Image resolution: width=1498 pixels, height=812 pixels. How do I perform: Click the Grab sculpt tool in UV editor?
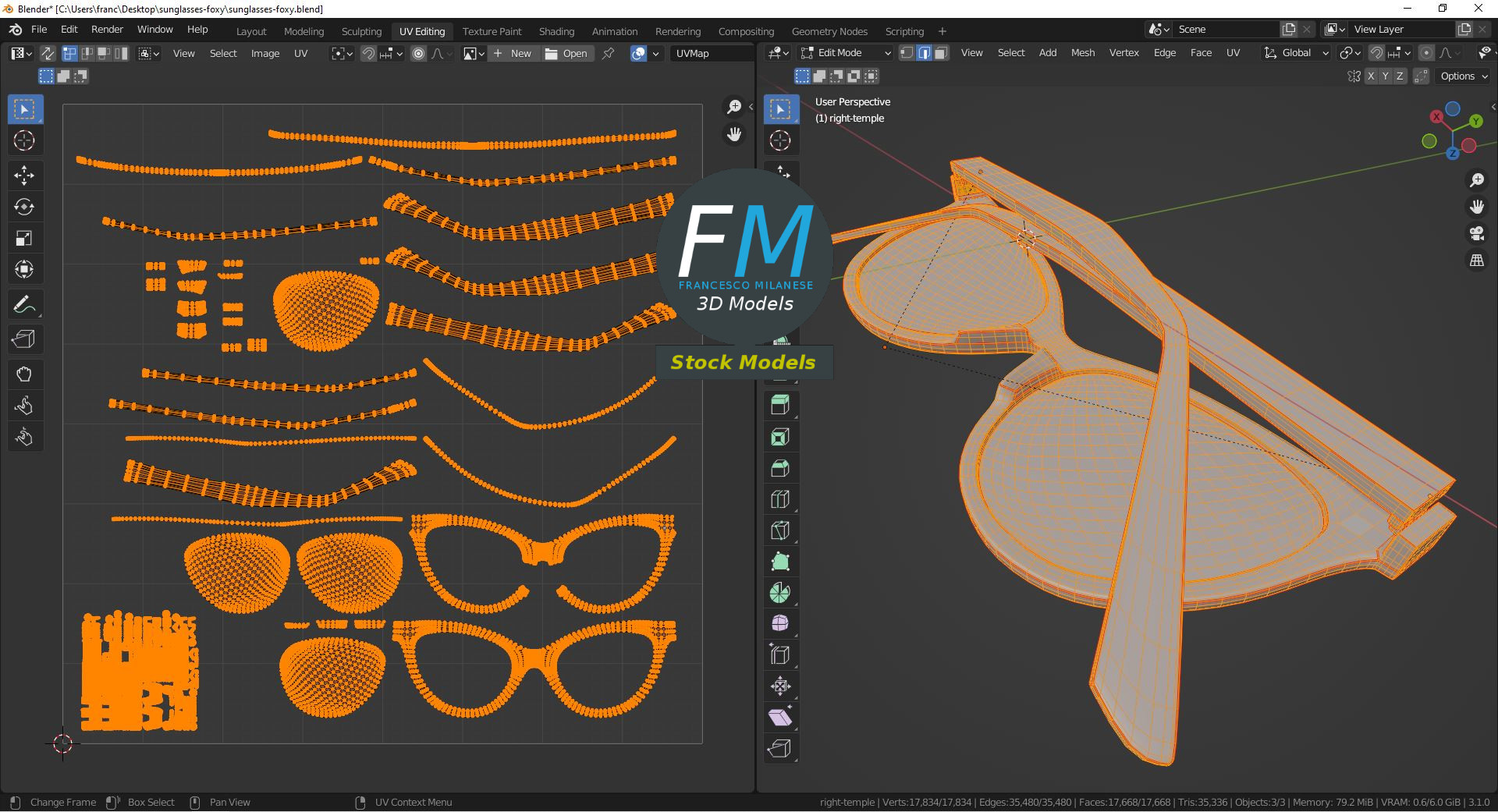tap(24, 374)
